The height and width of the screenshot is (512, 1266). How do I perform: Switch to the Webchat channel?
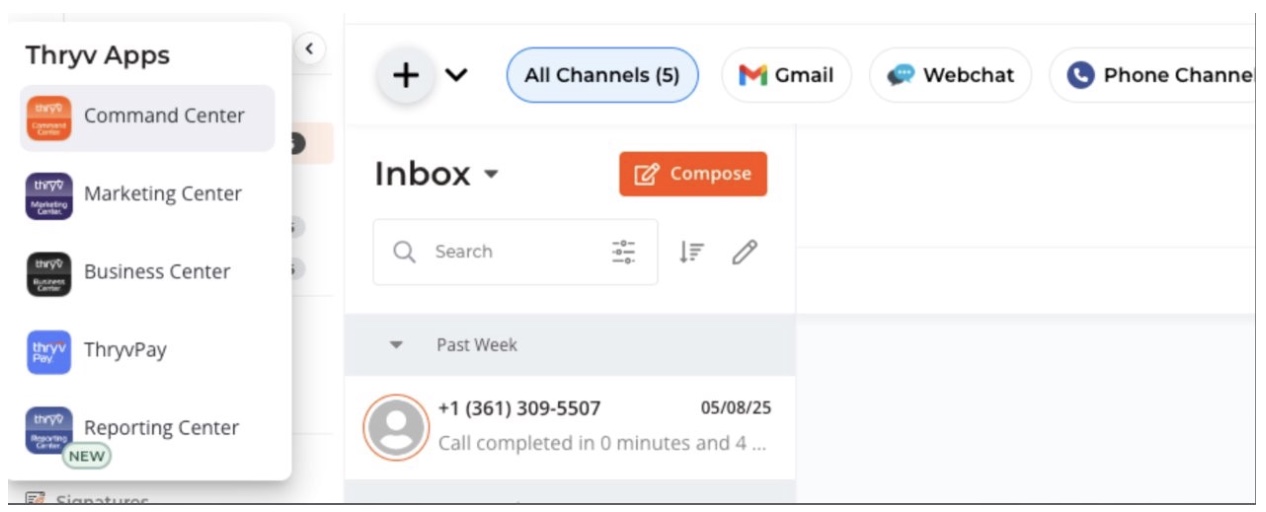(x=950, y=75)
